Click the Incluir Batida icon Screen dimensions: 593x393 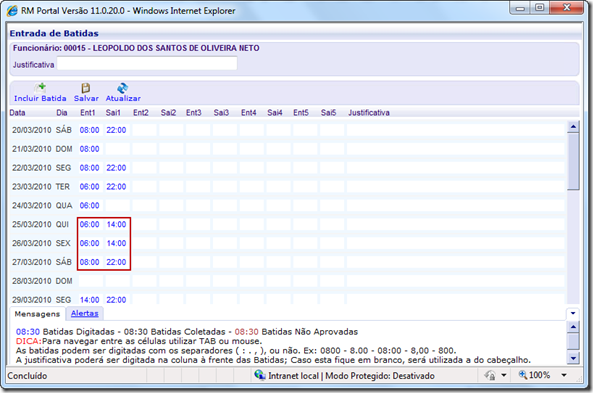[40, 88]
